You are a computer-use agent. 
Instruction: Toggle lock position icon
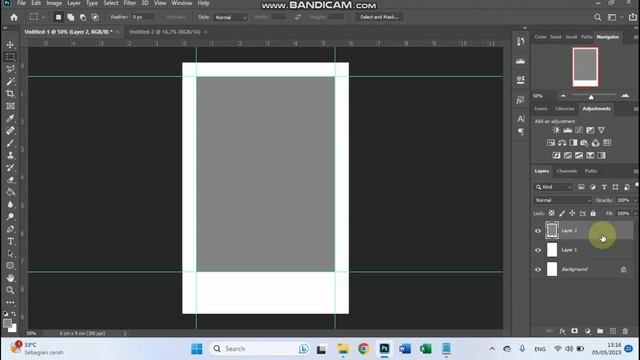[x=572, y=213]
